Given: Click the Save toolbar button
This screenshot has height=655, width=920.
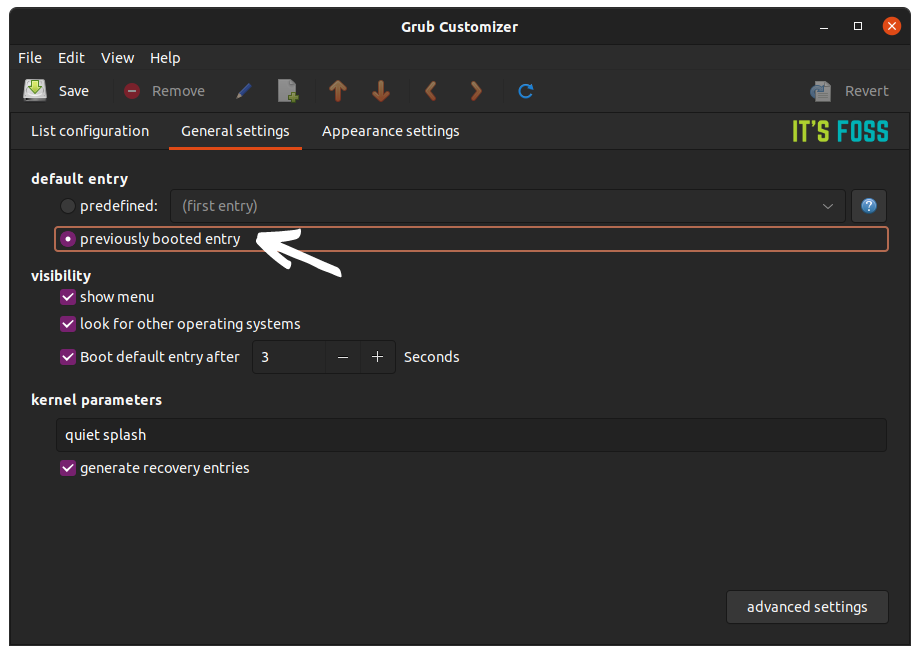Looking at the screenshot, I should [56, 91].
